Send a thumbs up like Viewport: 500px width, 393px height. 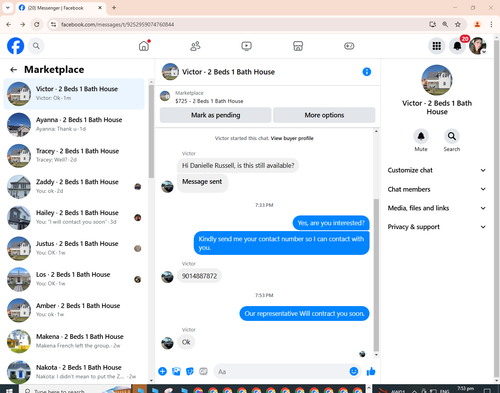click(x=371, y=371)
